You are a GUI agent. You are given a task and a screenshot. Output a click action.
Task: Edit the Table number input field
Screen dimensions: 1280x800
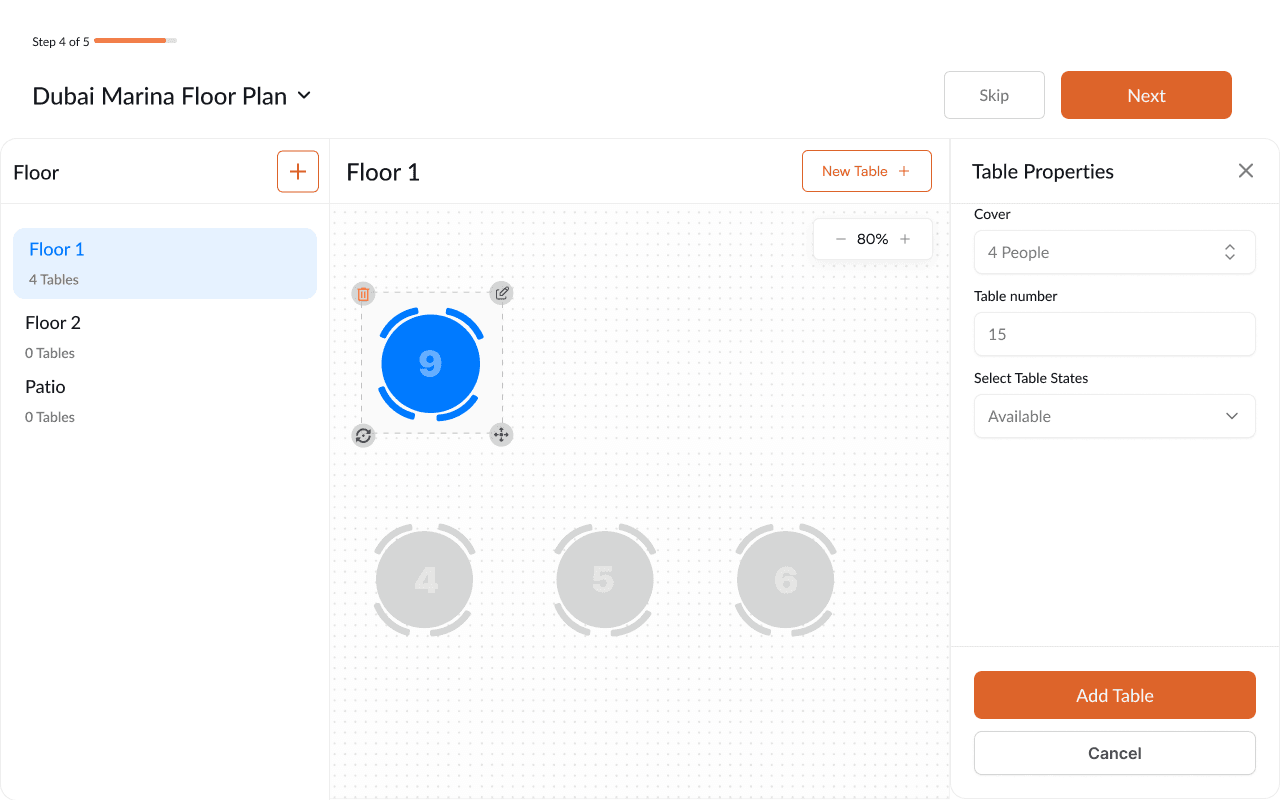1114,334
